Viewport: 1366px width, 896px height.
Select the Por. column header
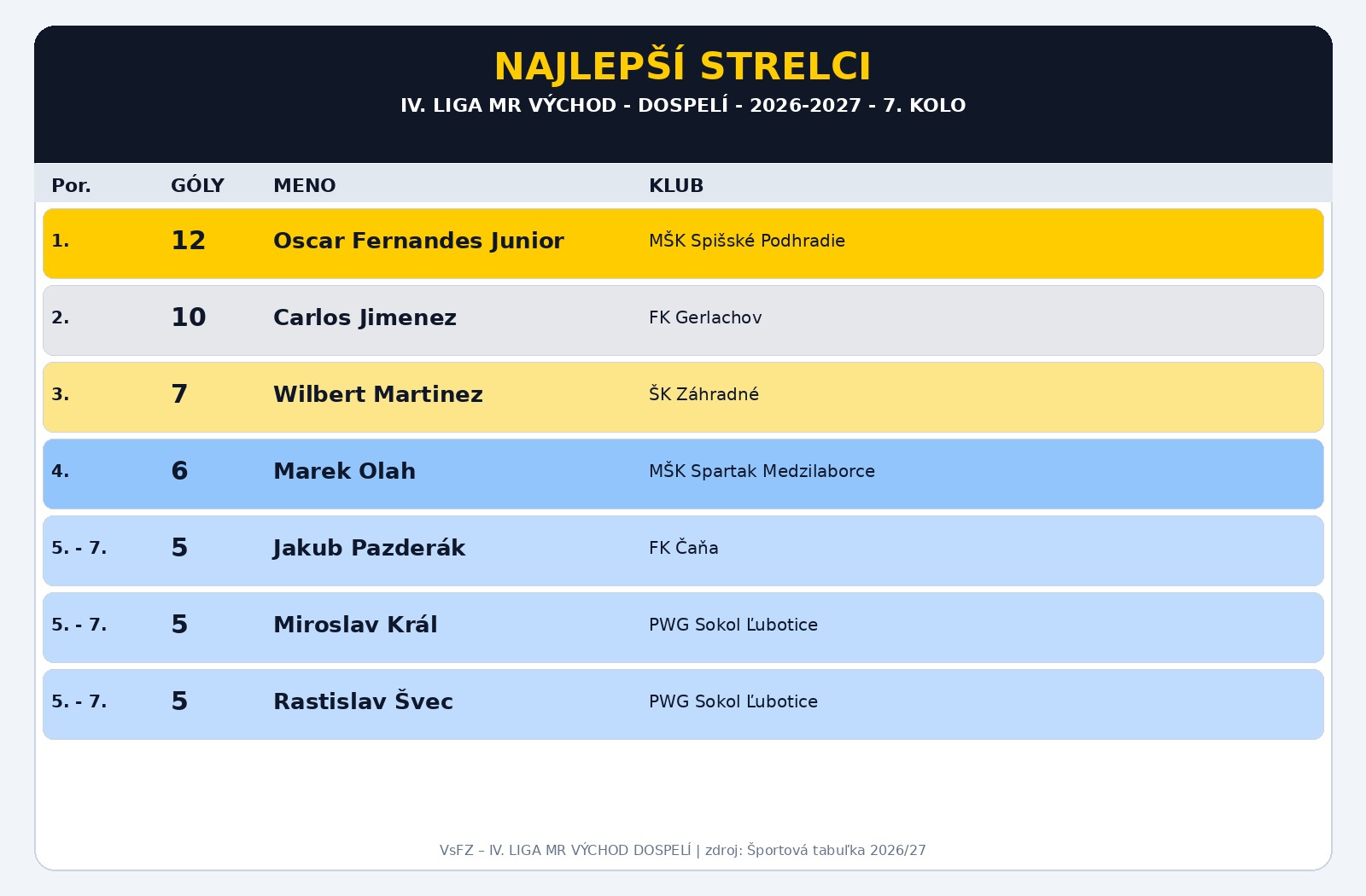(x=71, y=185)
